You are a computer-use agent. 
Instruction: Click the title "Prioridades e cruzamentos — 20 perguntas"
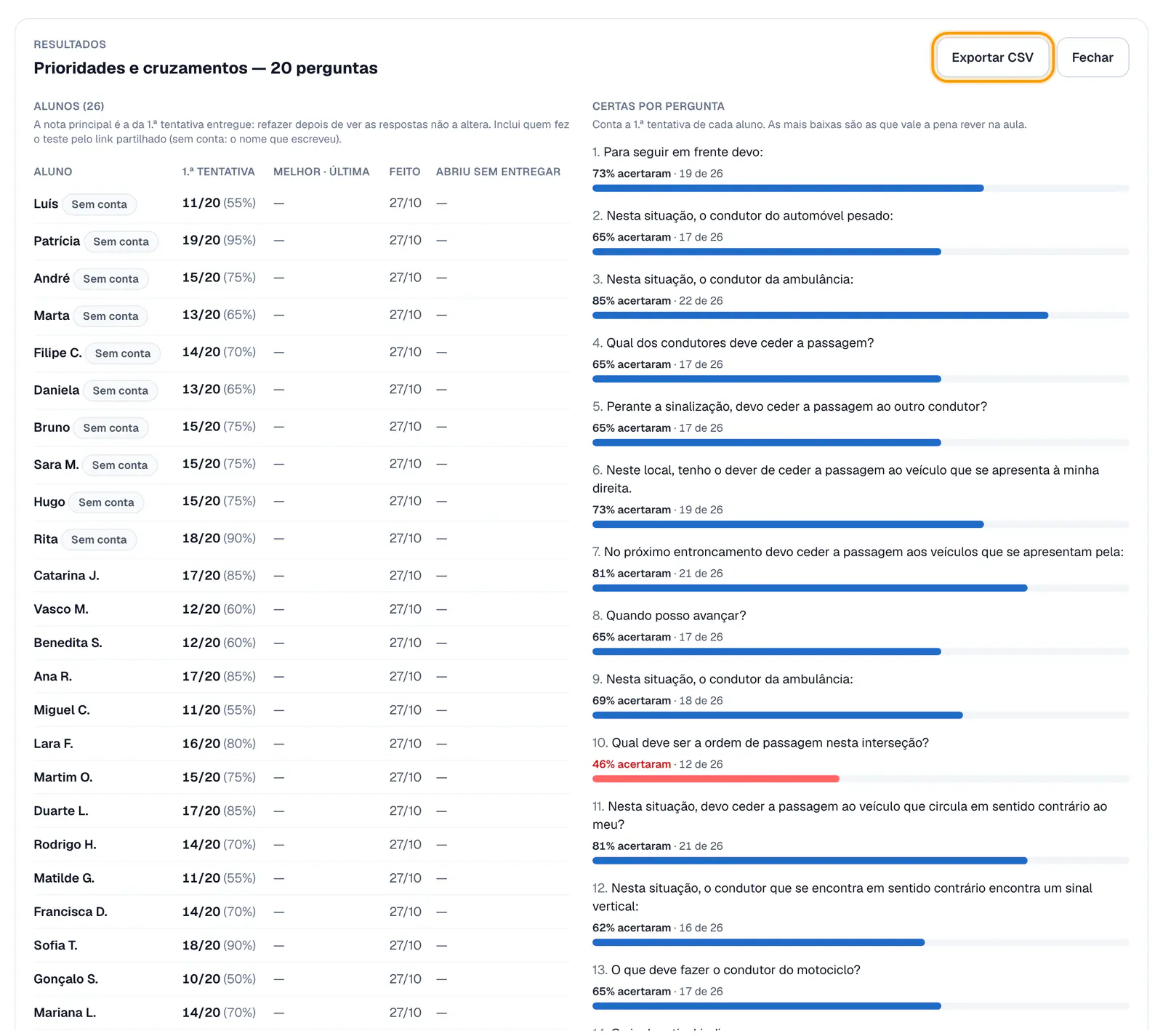206,68
